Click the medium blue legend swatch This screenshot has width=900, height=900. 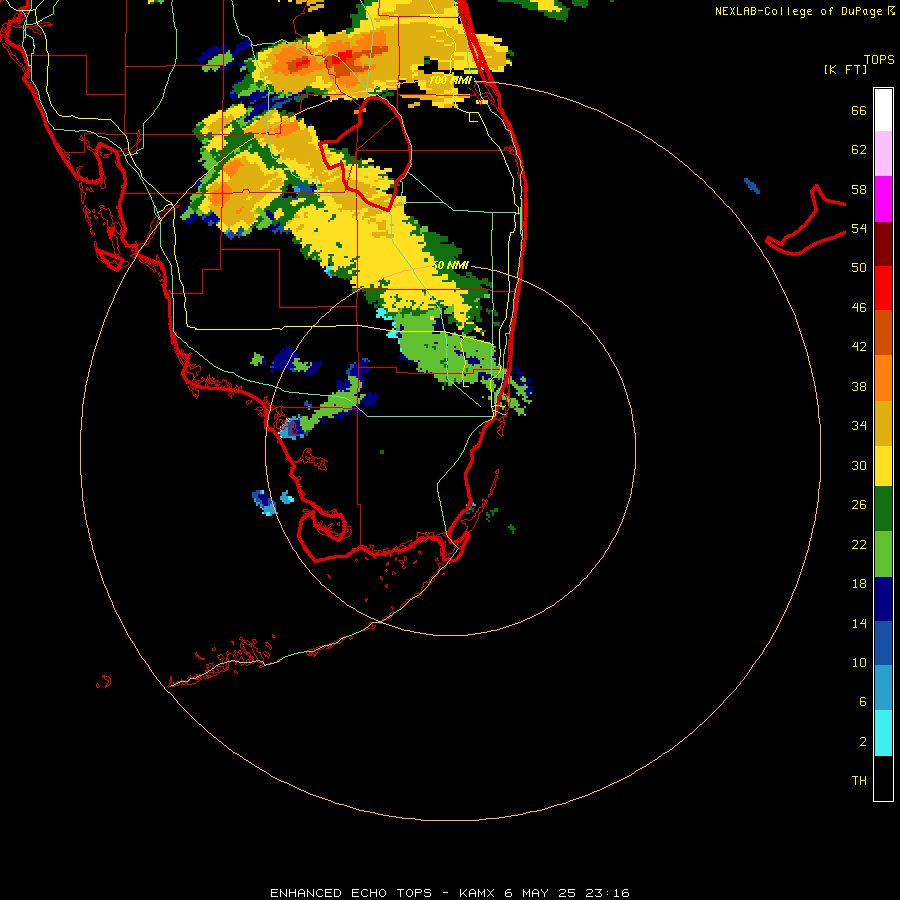tap(883, 643)
